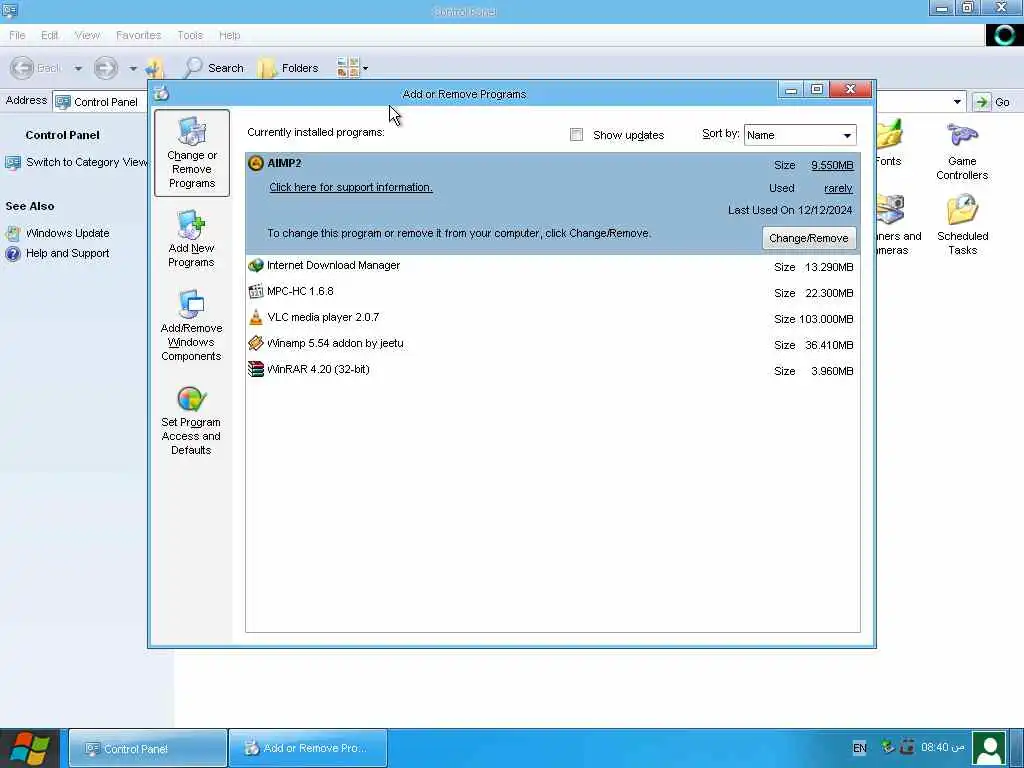Open the Views toolbar icon
The height and width of the screenshot is (768, 1024).
(x=347, y=68)
